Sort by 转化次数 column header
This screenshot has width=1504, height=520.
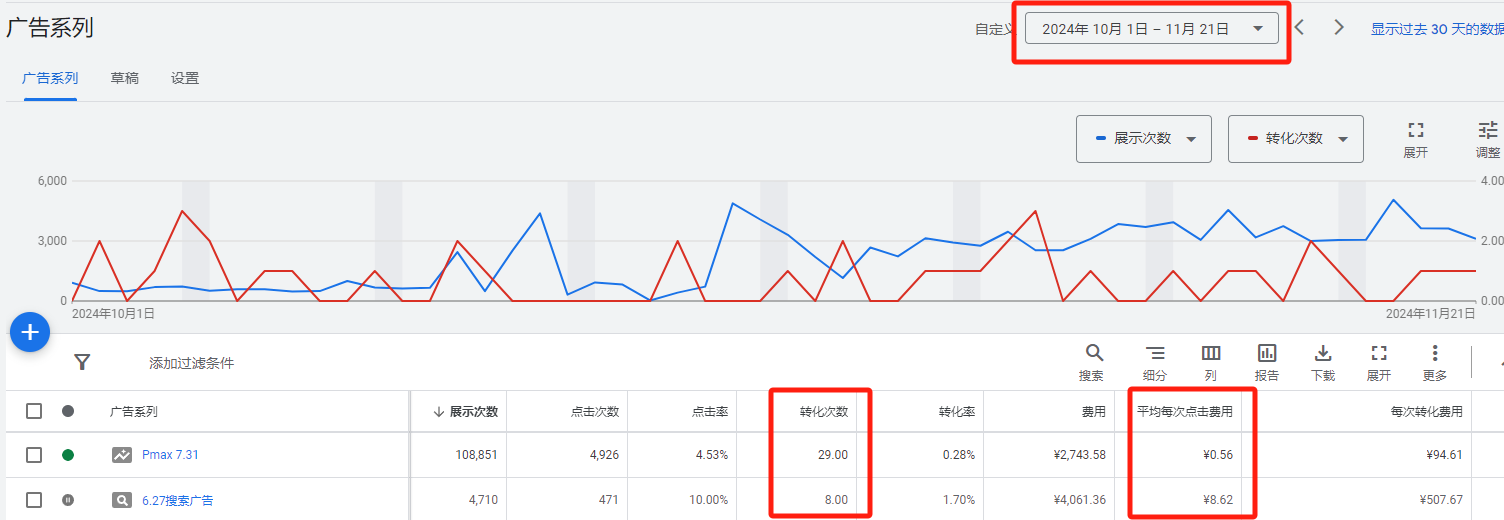pyautogui.click(x=824, y=411)
